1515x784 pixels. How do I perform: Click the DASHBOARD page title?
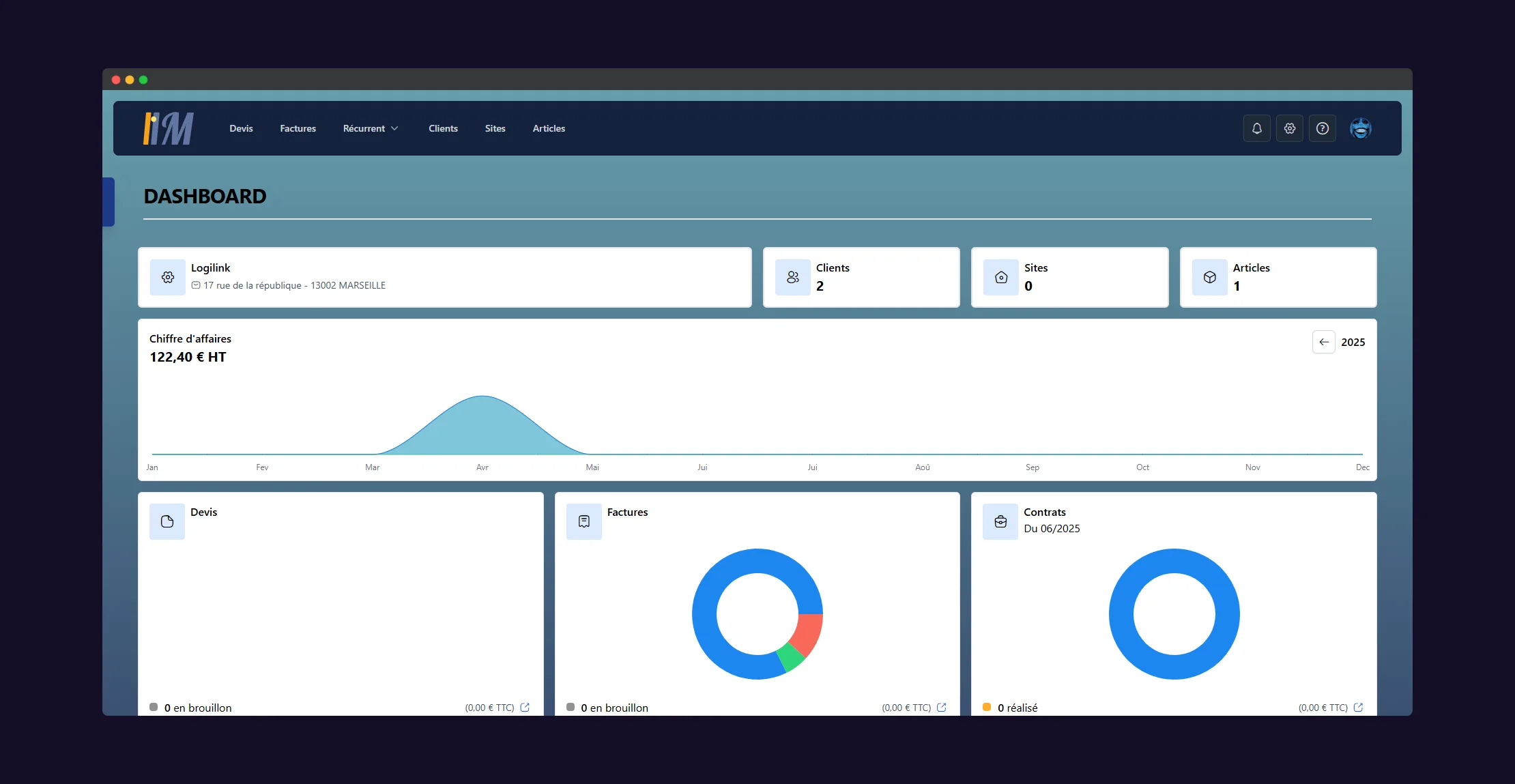[x=205, y=197]
